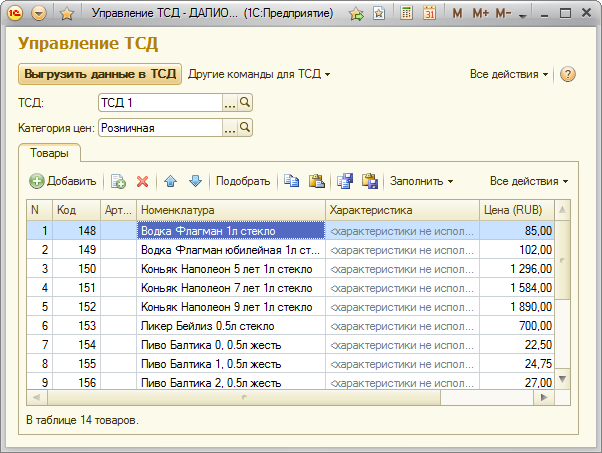Select Коньяк Наполеон 5 лет row

point(291,269)
